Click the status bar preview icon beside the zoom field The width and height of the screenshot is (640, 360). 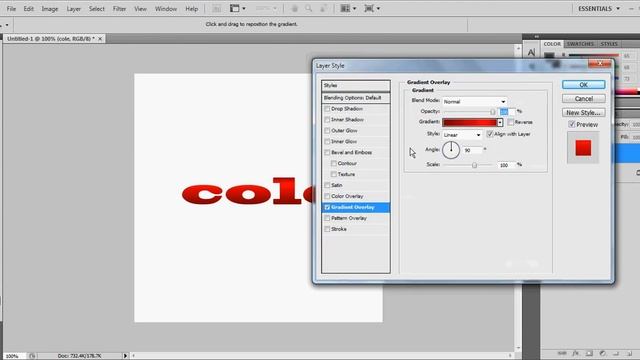[32, 356]
